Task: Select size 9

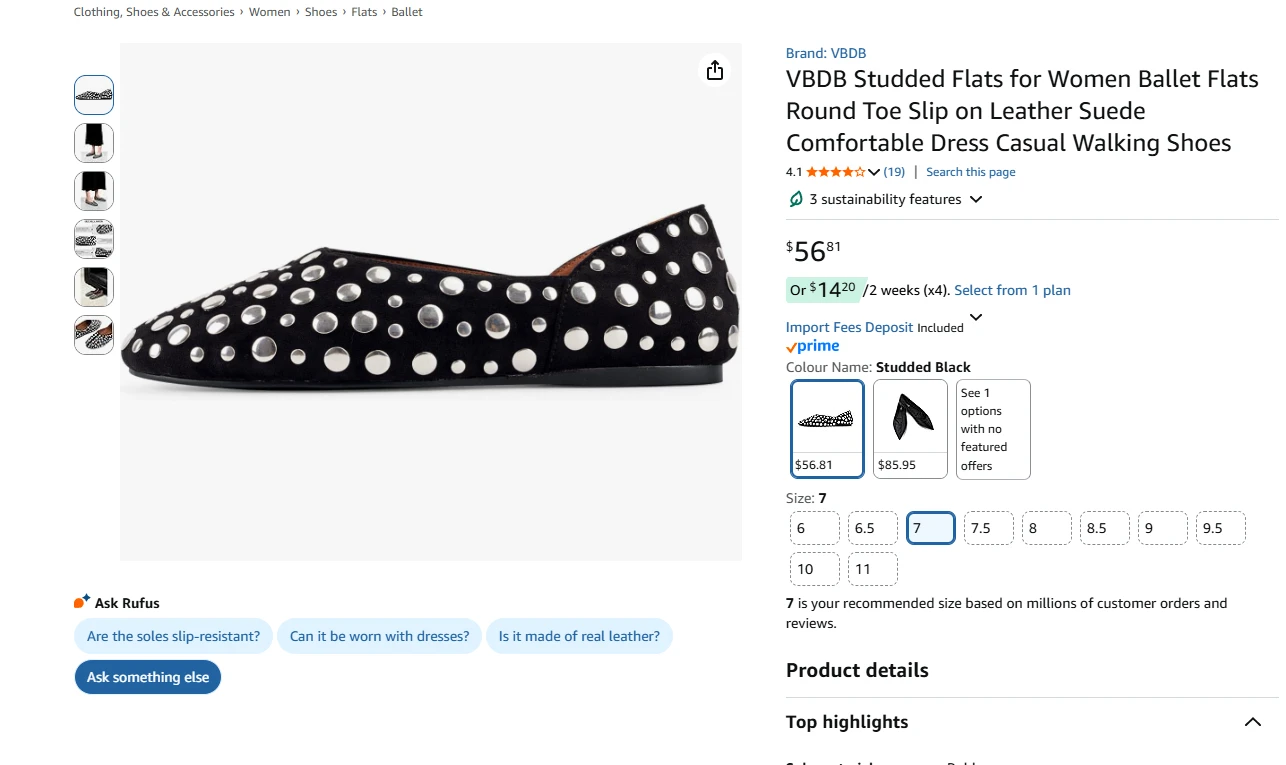Action: tap(1163, 528)
